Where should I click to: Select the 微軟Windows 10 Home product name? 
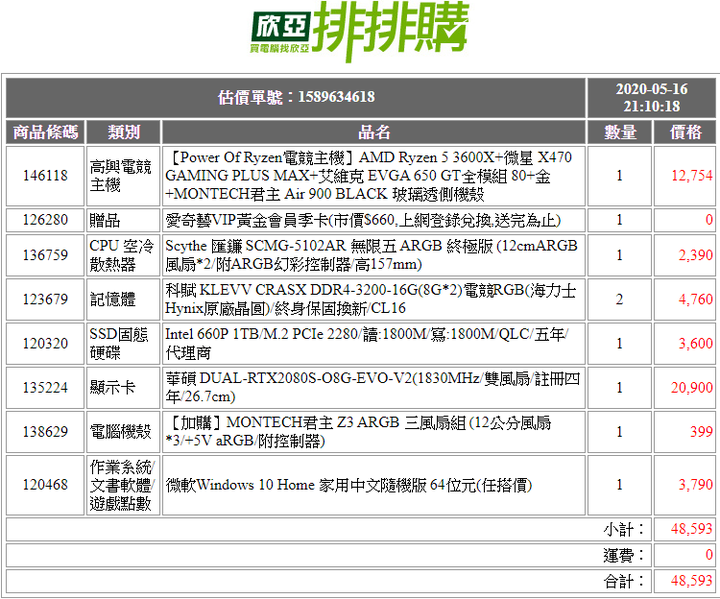click(x=374, y=485)
